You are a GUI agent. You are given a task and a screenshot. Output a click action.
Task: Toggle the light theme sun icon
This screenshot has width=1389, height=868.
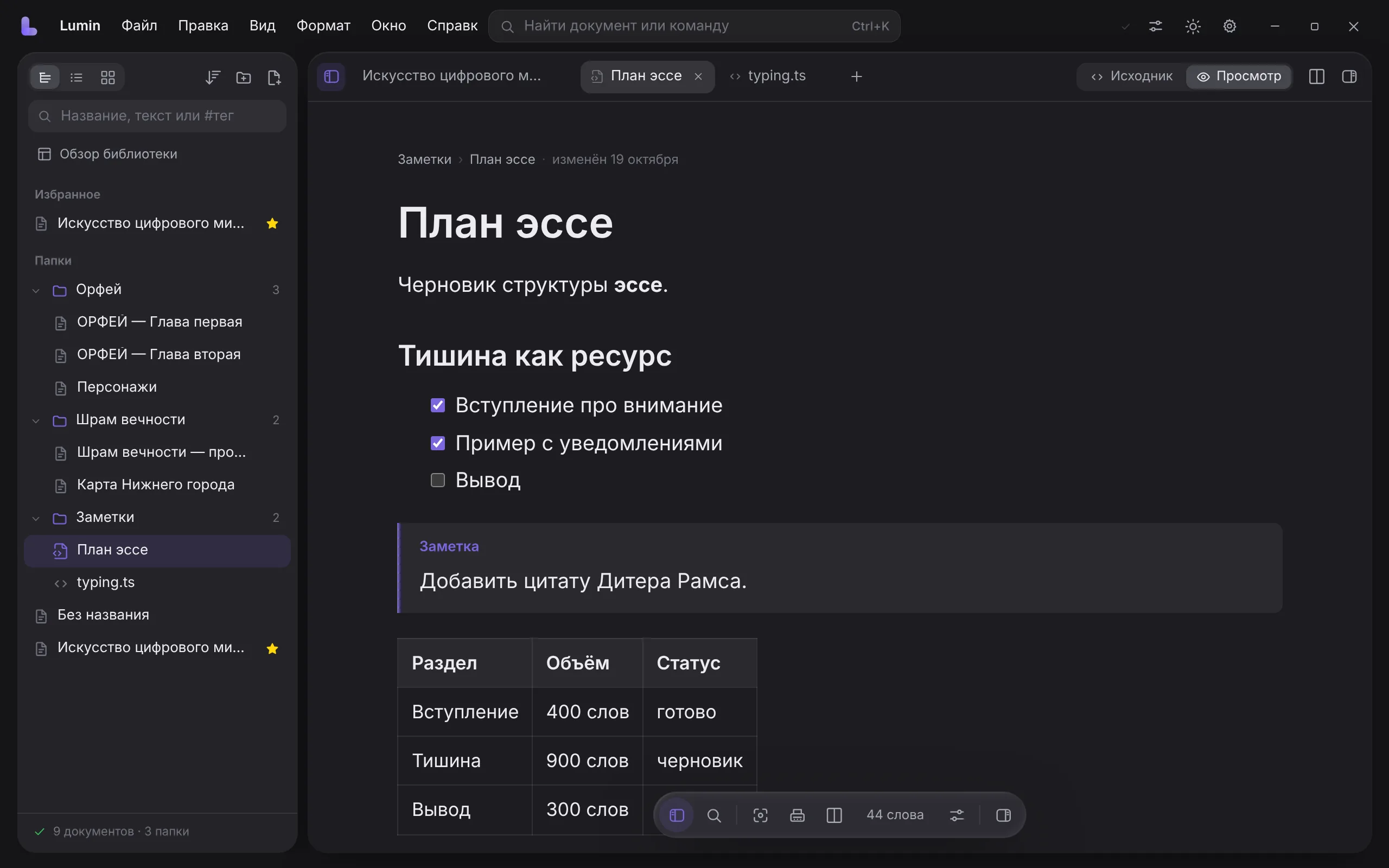(x=1193, y=27)
